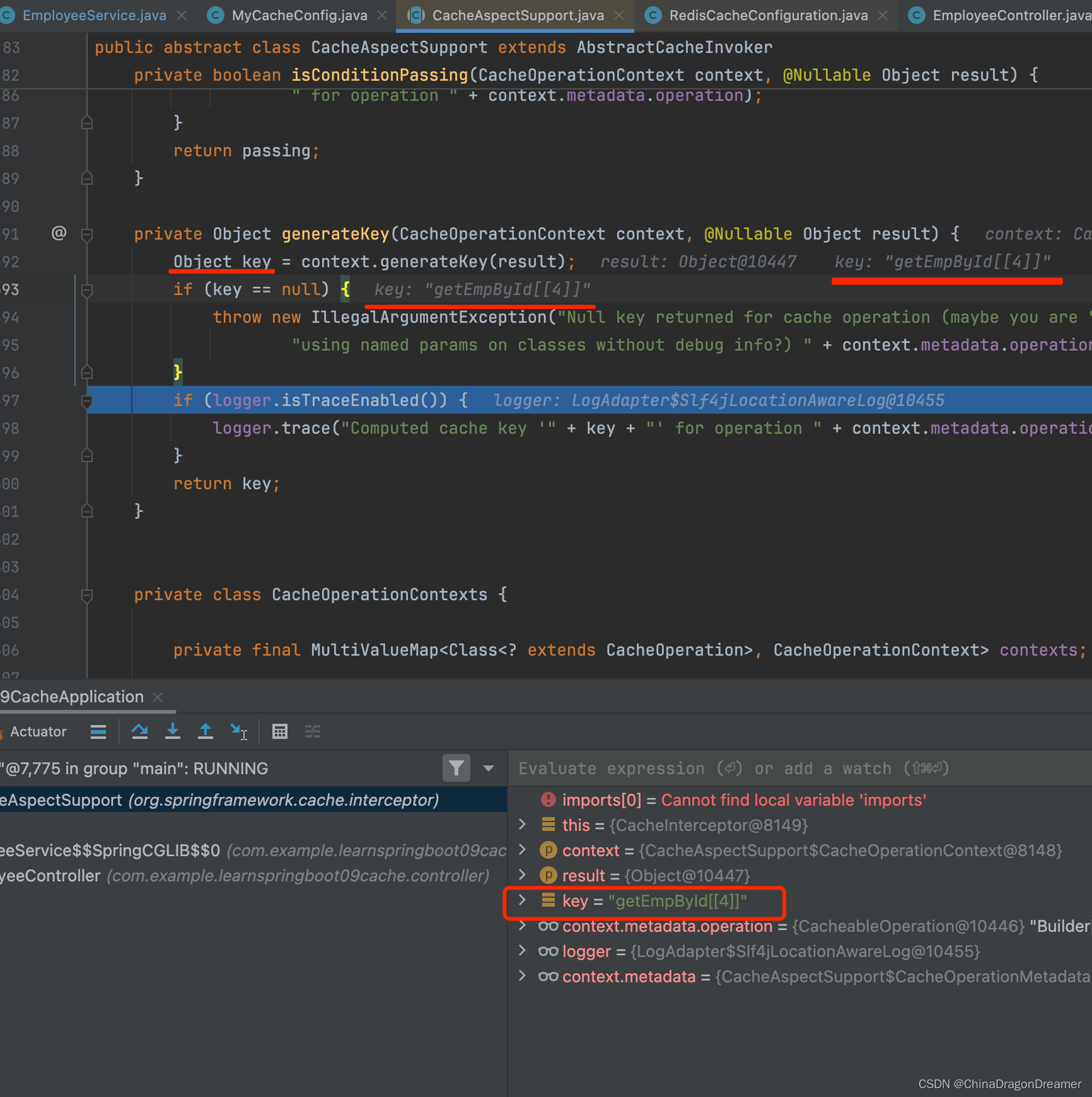Expand the logger watch node
Screen dimensions: 1092x1097
[522, 951]
